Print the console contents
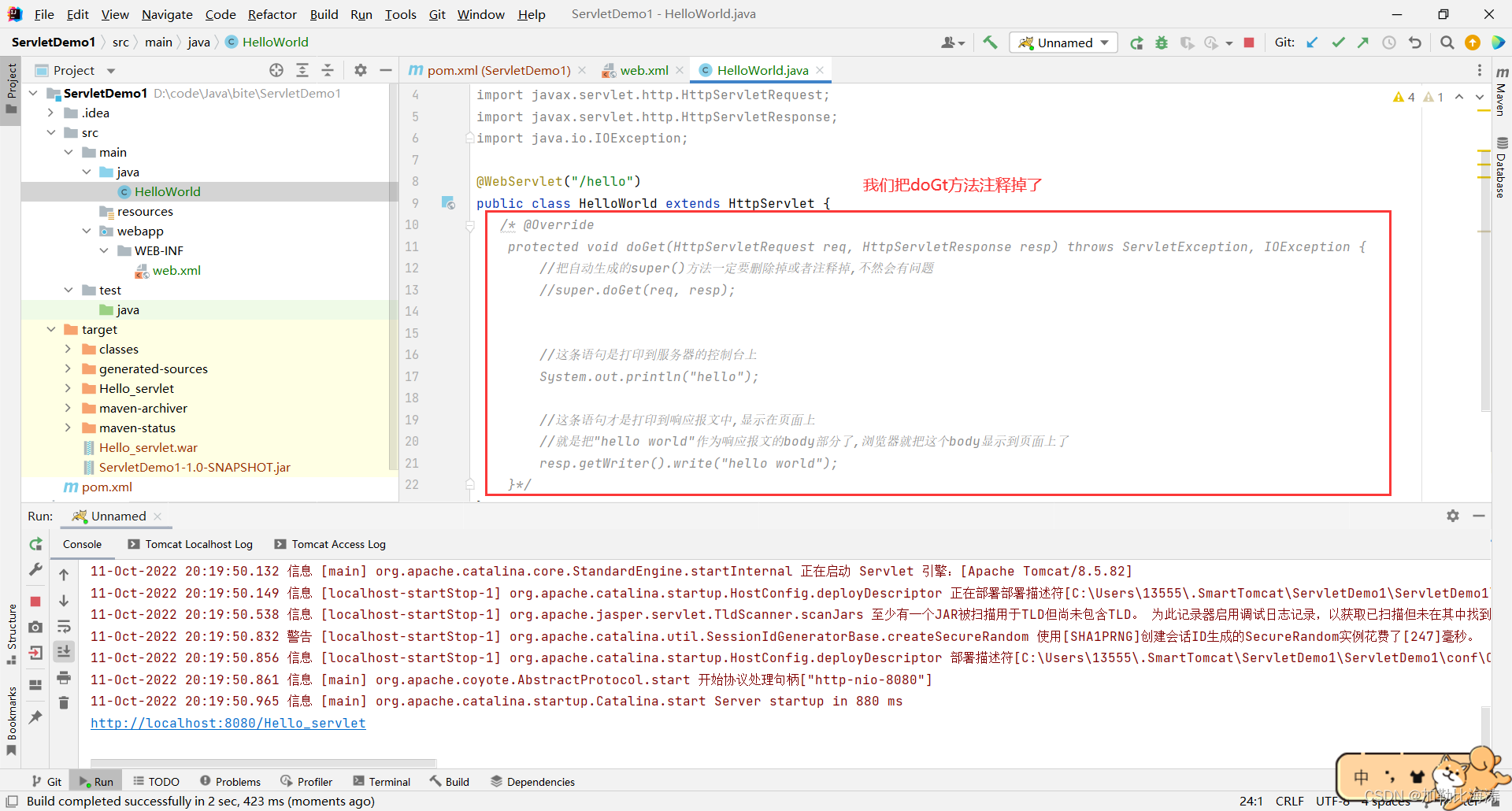 click(64, 678)
